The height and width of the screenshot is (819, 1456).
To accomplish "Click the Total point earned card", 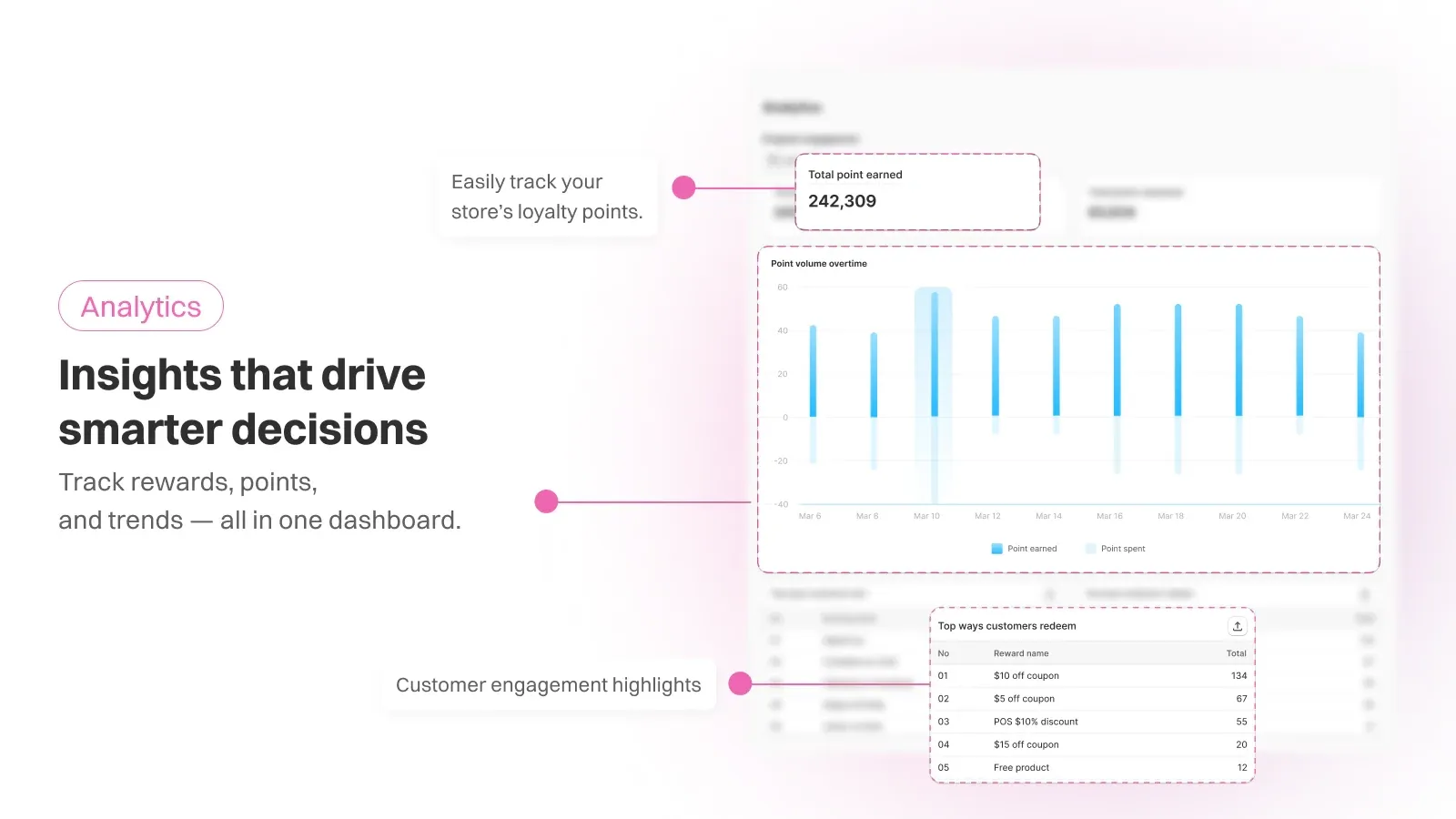I will 917,191.
